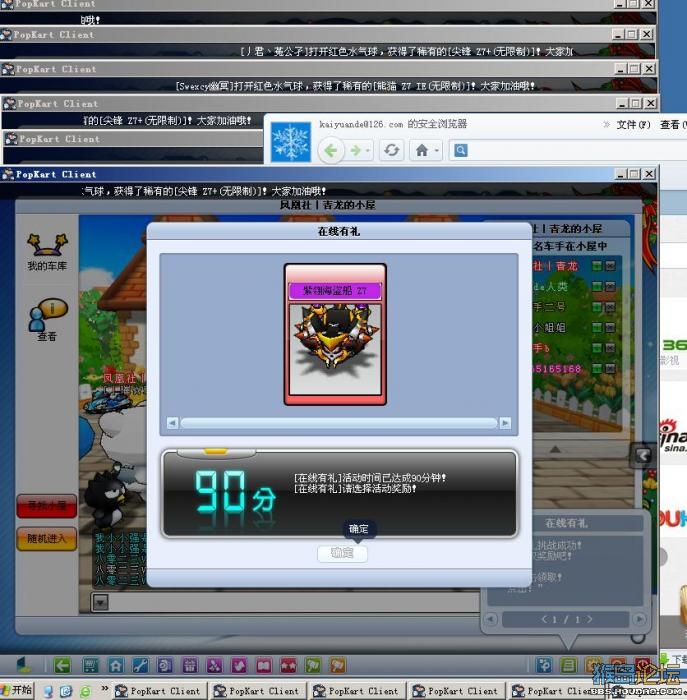Click the red button above 随机进入
Viewport: 687px width, 700px height.
click(47, 506)
